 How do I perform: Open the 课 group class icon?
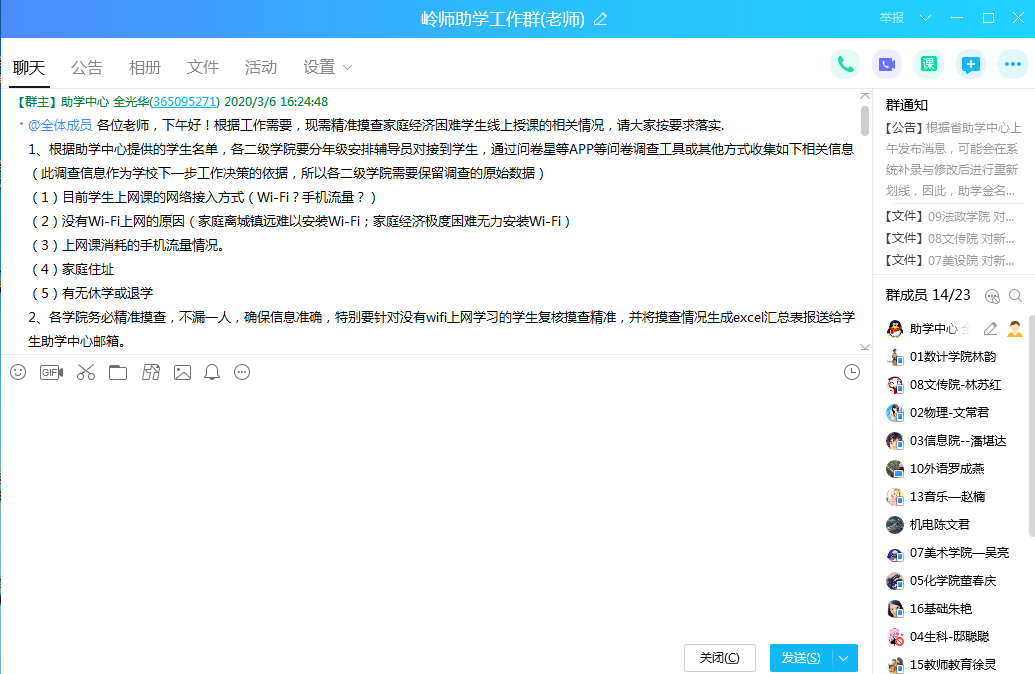pos(929,65)
